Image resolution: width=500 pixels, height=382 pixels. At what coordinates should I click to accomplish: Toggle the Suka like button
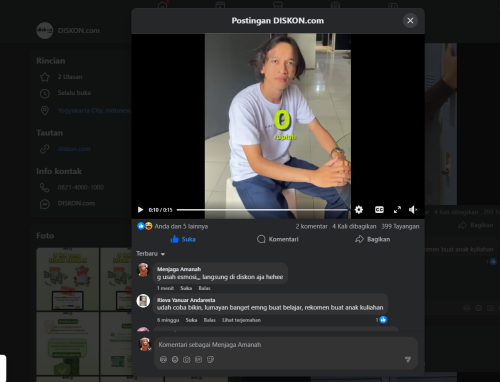click(183, 239)
